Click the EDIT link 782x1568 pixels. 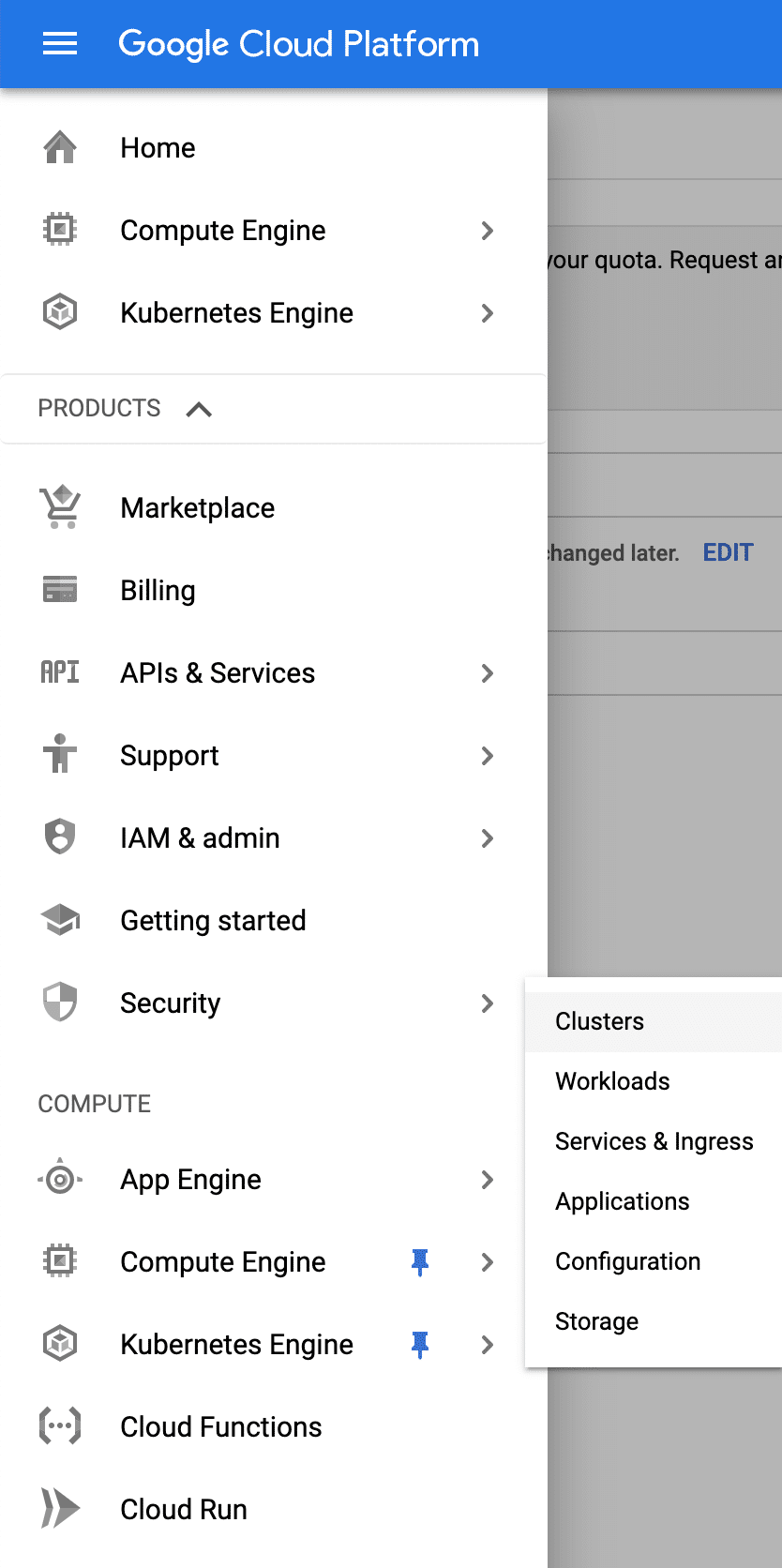click(x=728, y=552)
